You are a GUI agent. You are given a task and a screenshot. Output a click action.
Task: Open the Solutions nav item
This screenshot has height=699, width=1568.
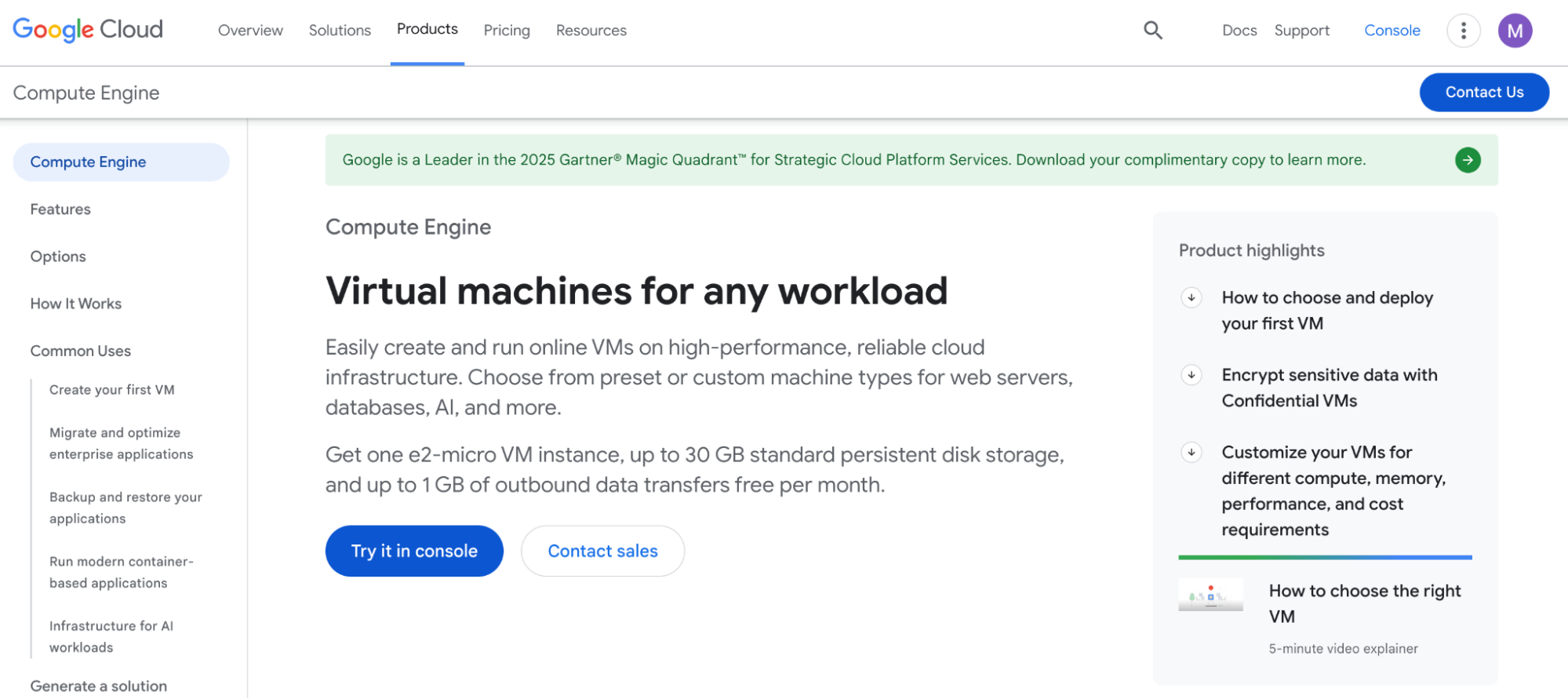tap(340, 31)
